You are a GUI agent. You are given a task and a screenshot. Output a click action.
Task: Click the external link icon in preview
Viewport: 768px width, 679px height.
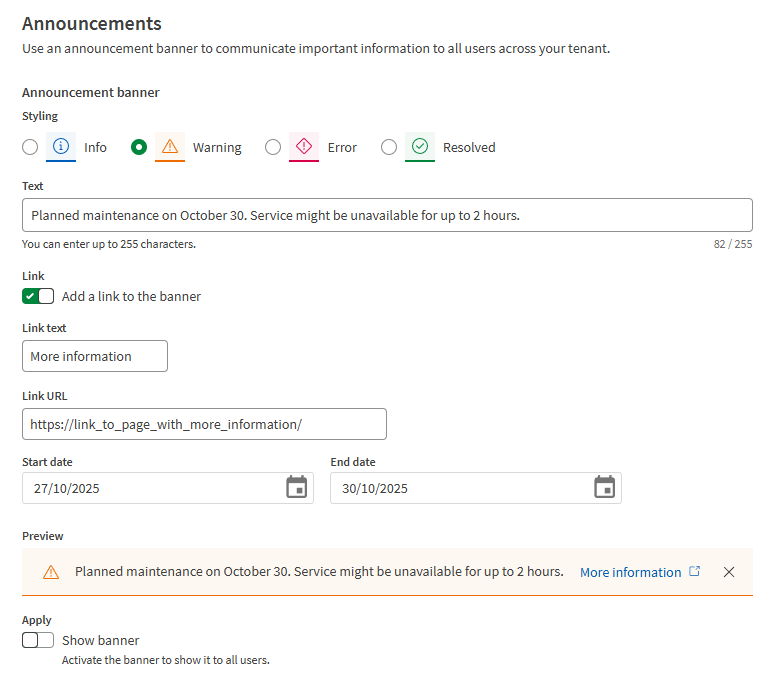(695, 572)
